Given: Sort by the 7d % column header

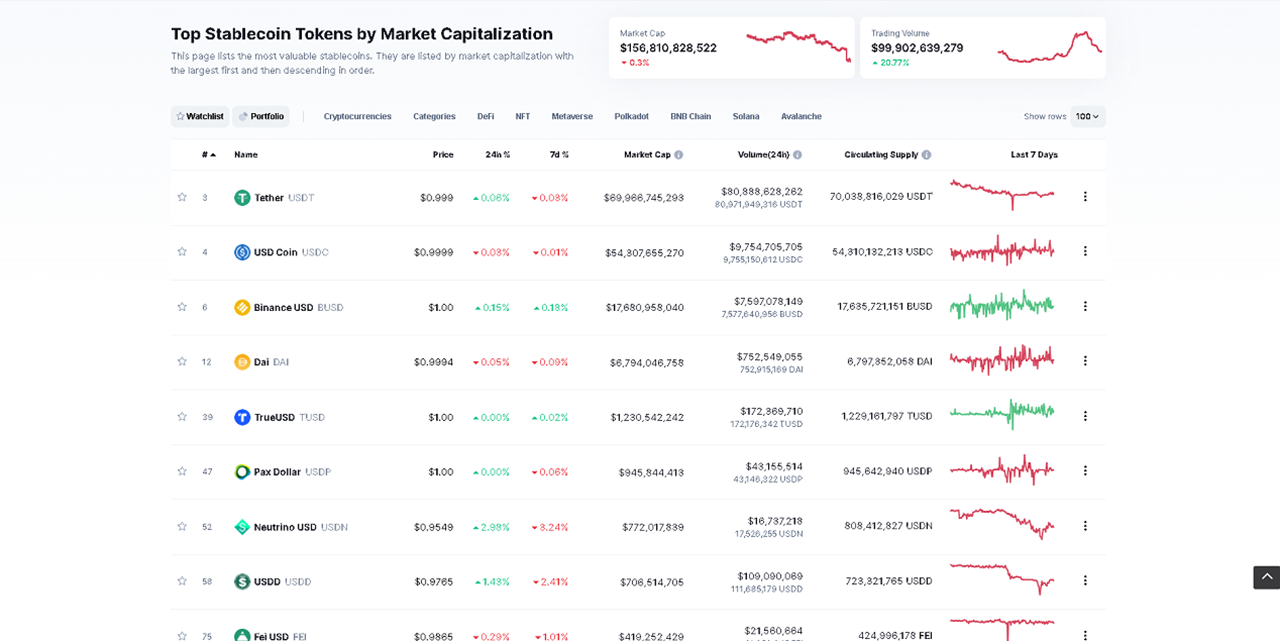Looking at the screenshot, I should point(559,155).
